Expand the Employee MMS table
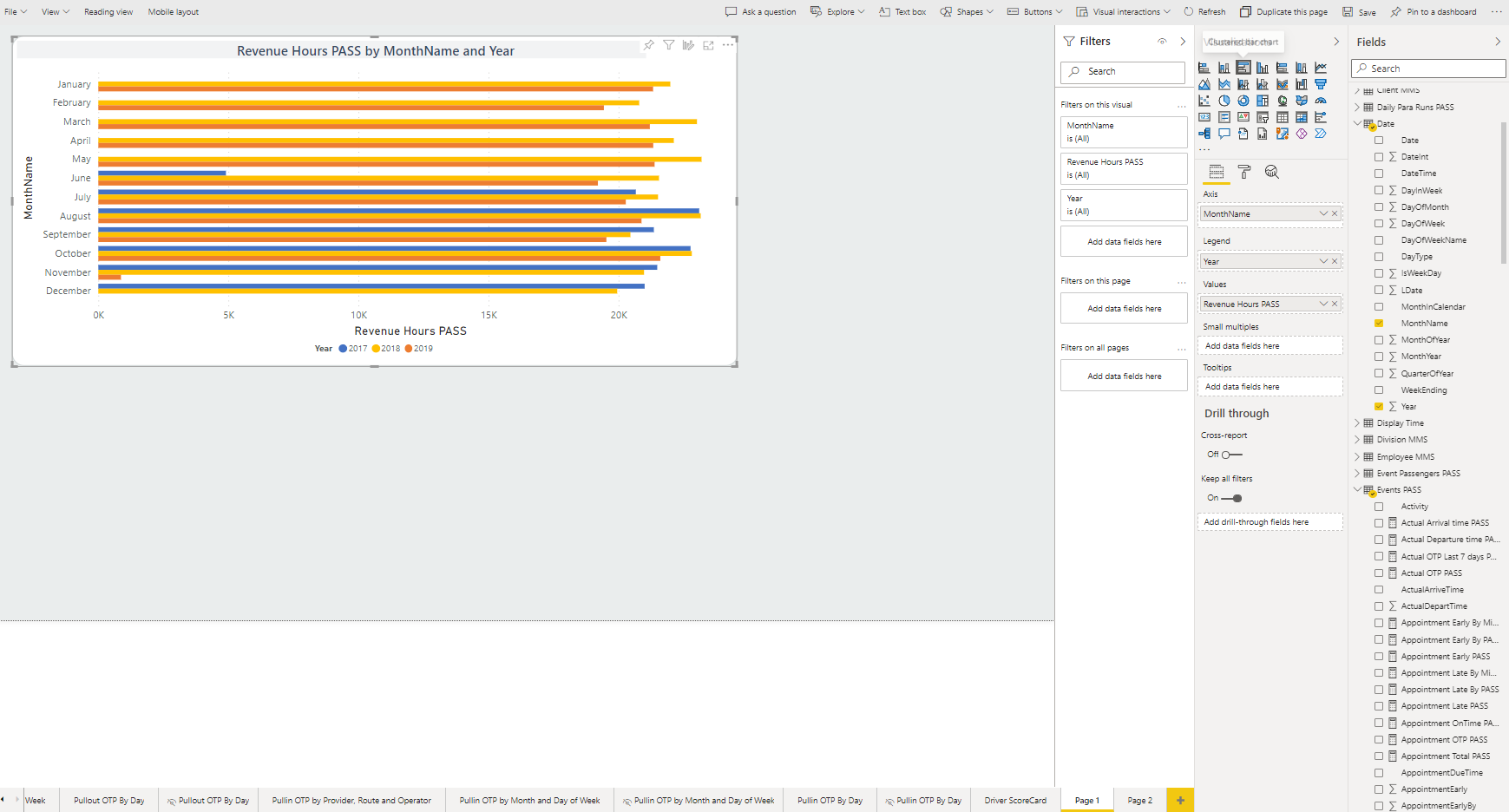 [x=1358, y=455]
